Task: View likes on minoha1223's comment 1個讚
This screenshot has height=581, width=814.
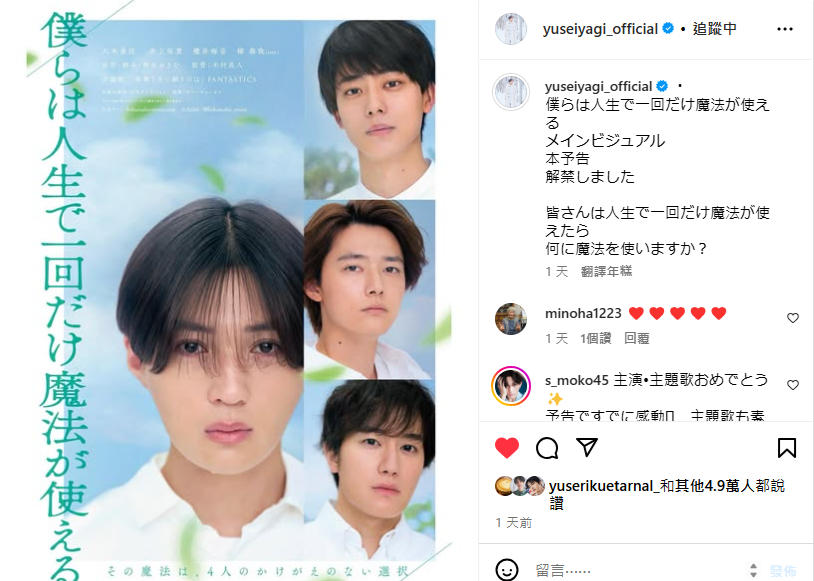Action: click(595, 339)
